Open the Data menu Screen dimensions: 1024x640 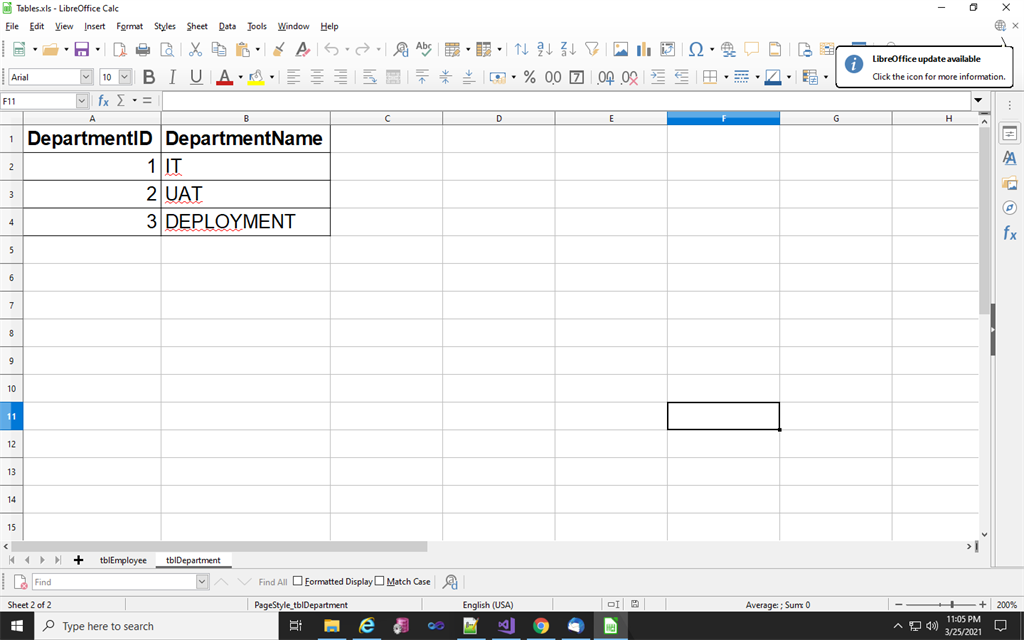tap(226, 26)
